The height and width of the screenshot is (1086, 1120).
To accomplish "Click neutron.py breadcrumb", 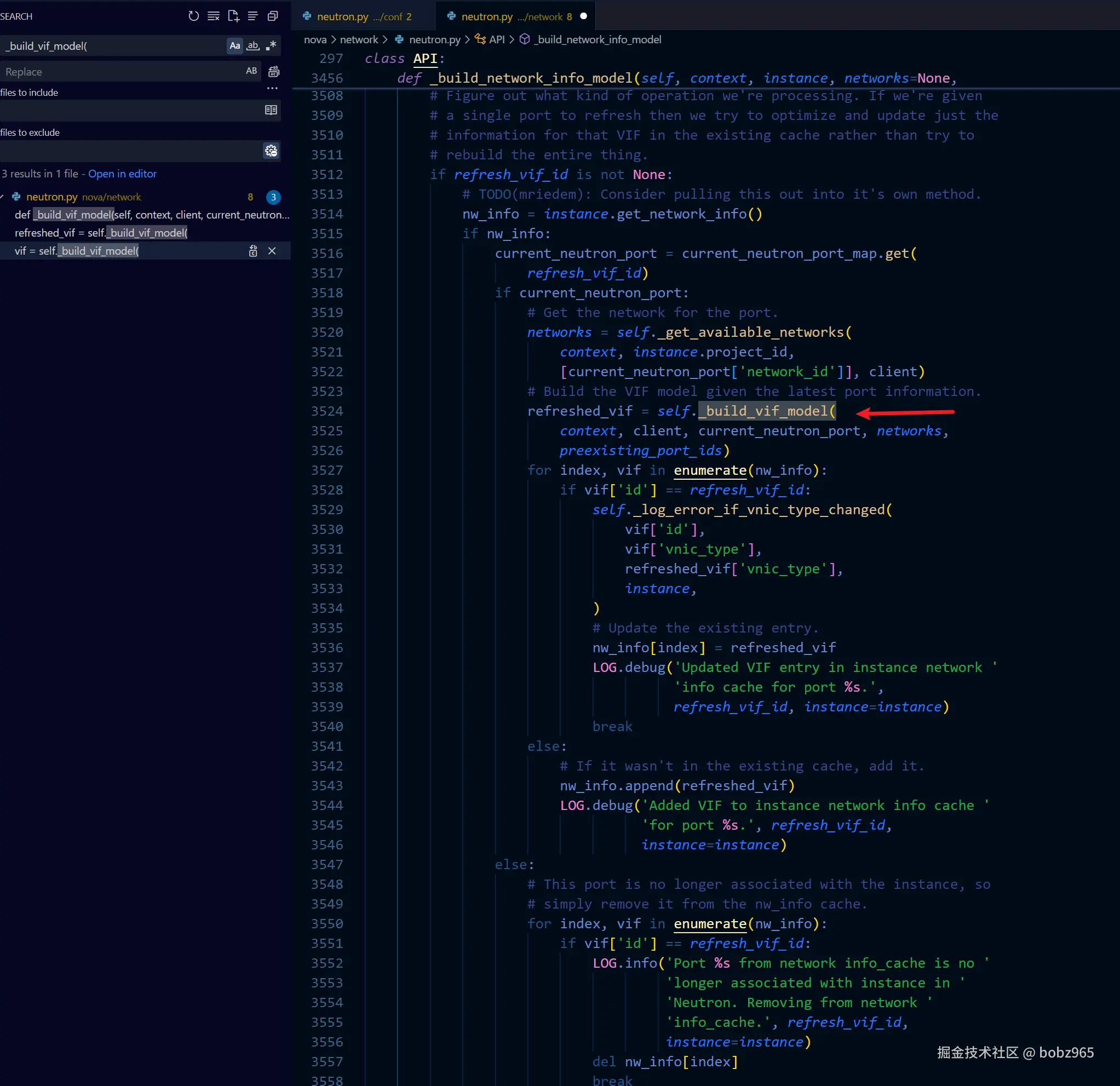I will pos(434,39).
